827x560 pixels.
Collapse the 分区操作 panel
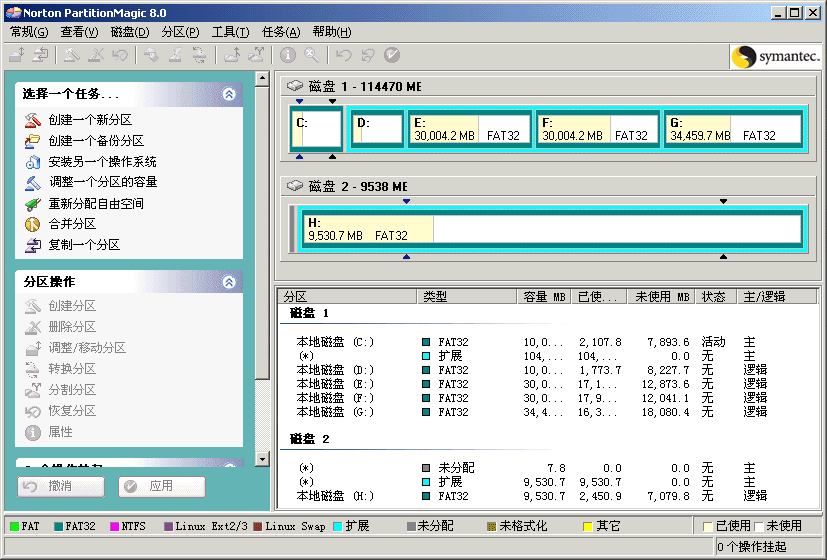point(229,282)
